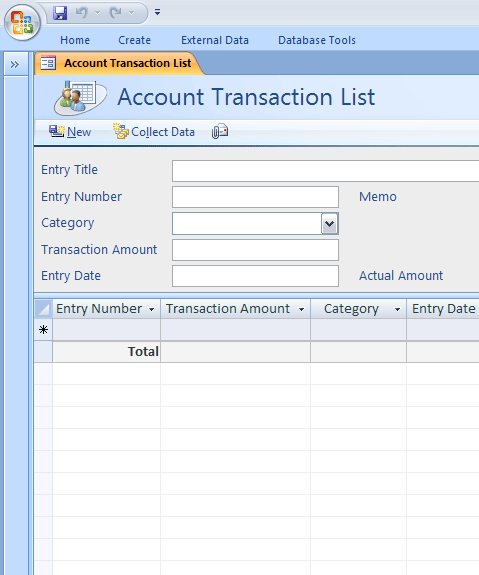Select the Entry Date column header
479x575 pixels.
tap(443, 308)
